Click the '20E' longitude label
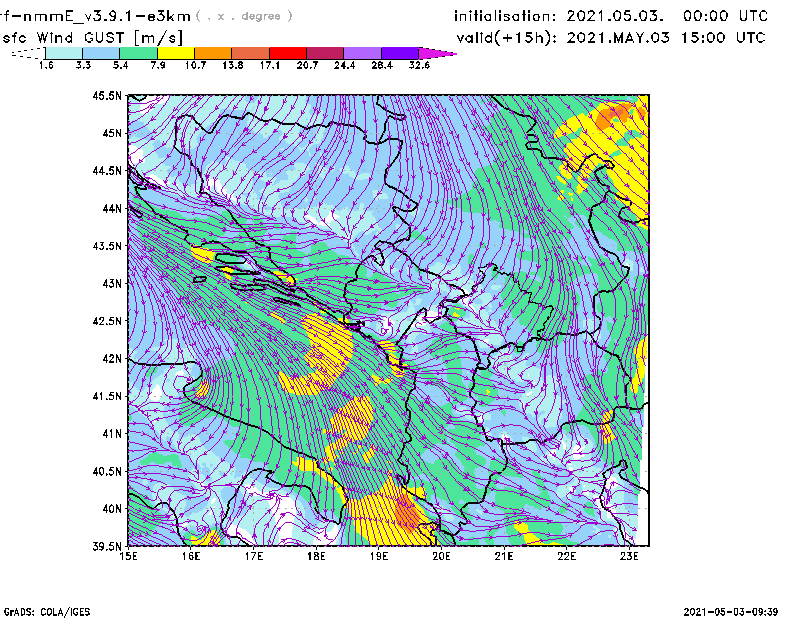The width and height of the screenshot is (800, 618). [x=441, y=556]
